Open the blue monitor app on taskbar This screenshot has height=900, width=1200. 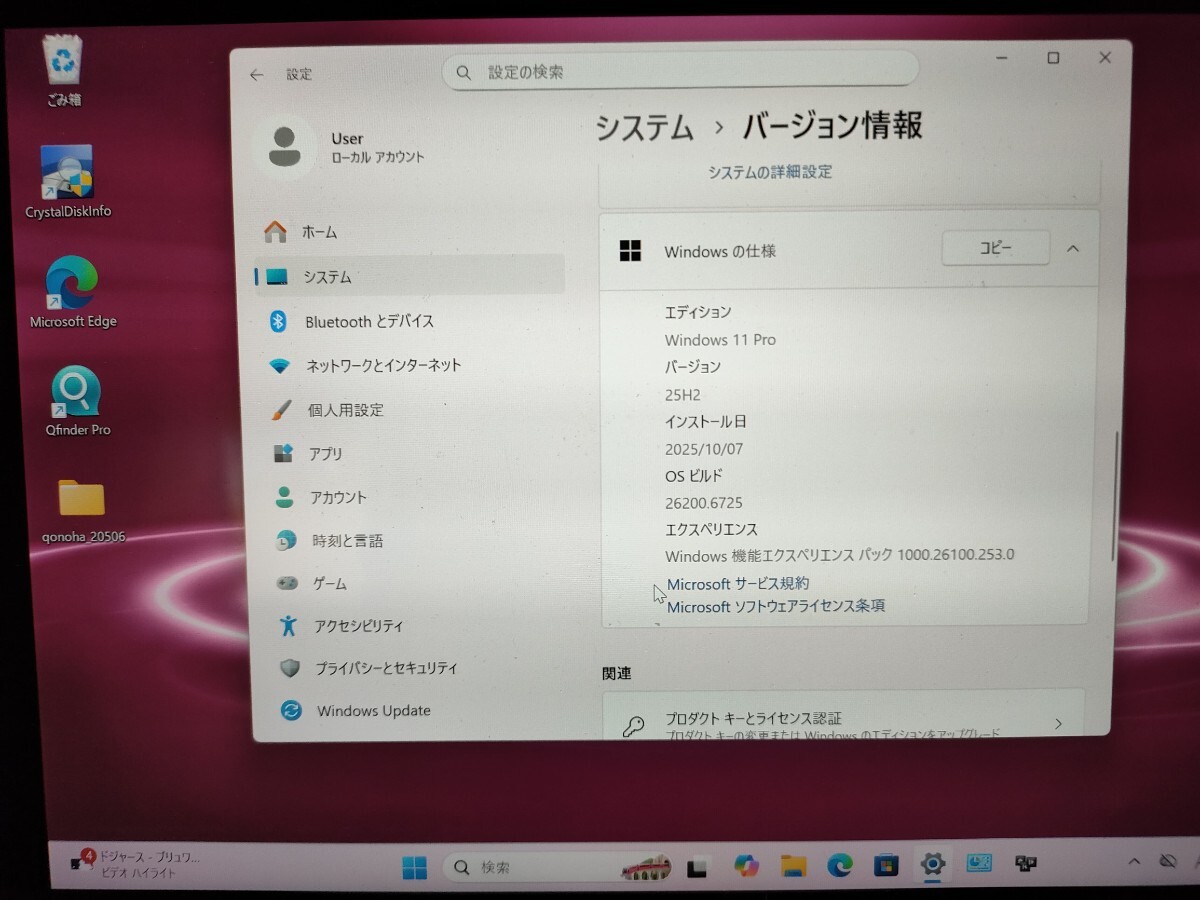point(979,863)
